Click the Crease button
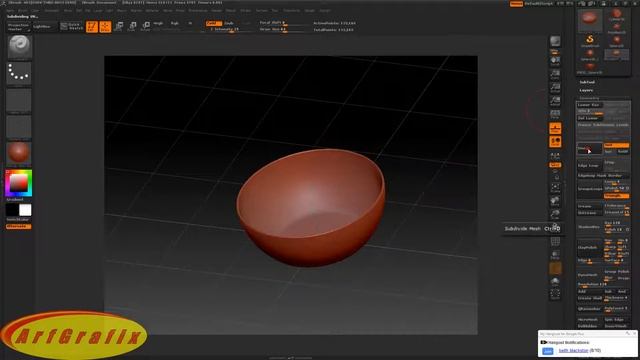 coord(590,206)
